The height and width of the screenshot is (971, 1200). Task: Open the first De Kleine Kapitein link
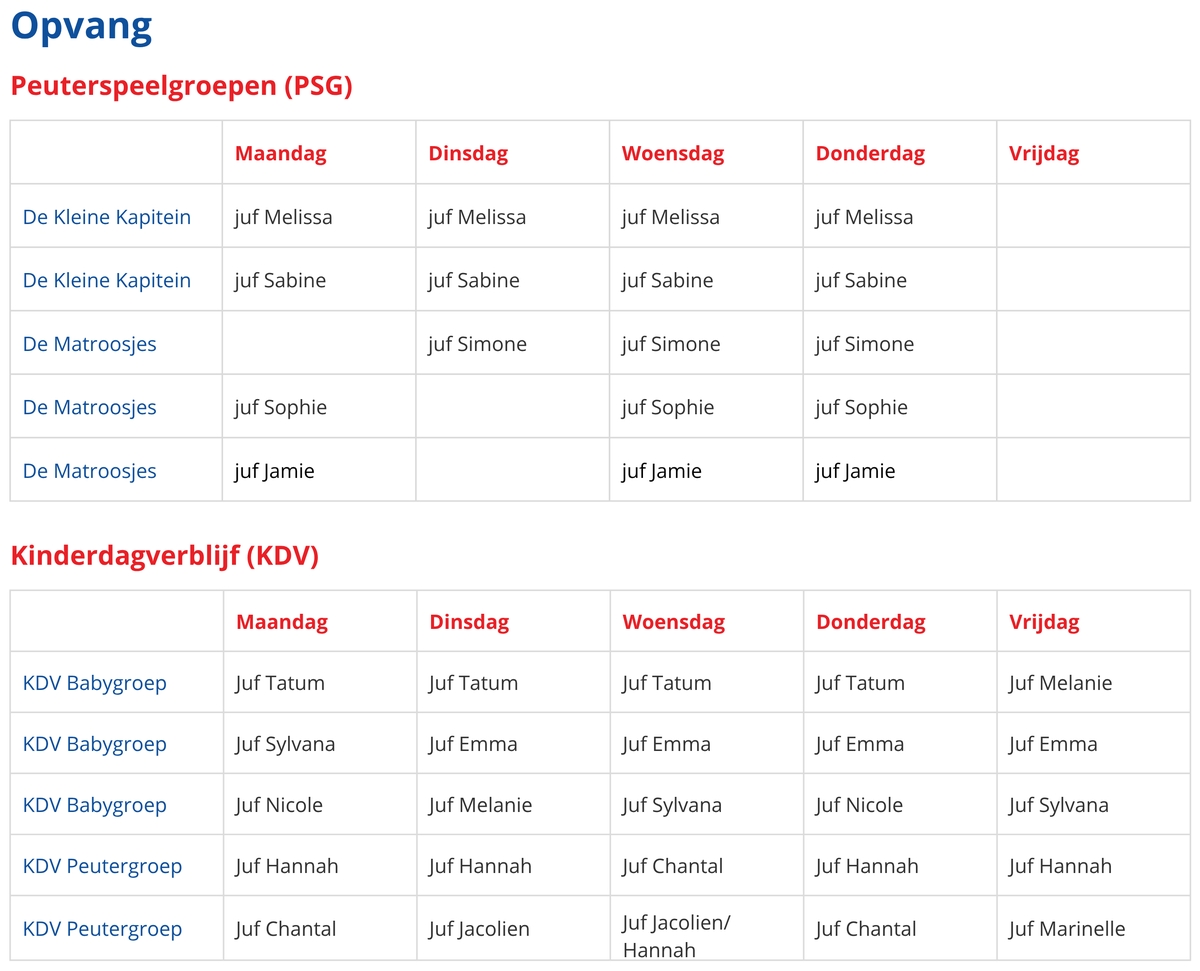pyautogui.click(x=107, y=217)
